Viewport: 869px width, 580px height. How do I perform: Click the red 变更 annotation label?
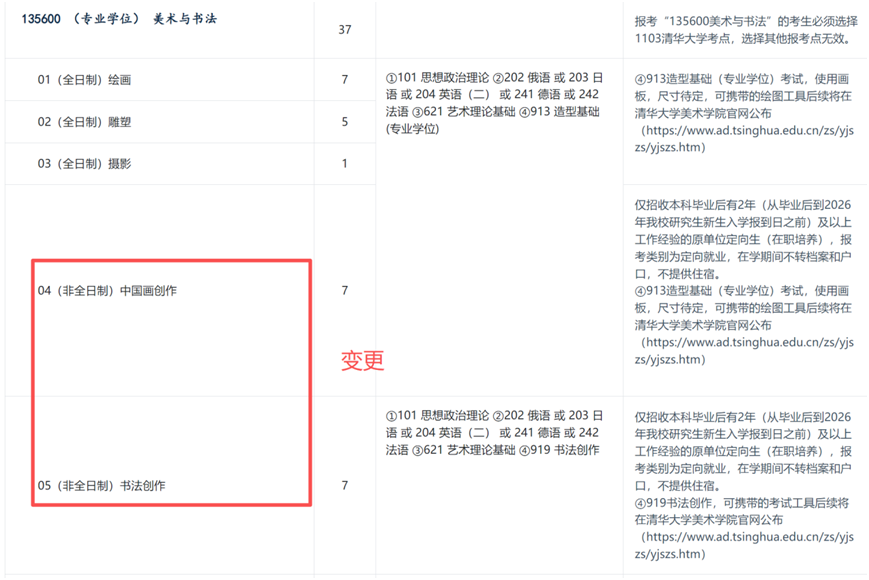point(362,361)
